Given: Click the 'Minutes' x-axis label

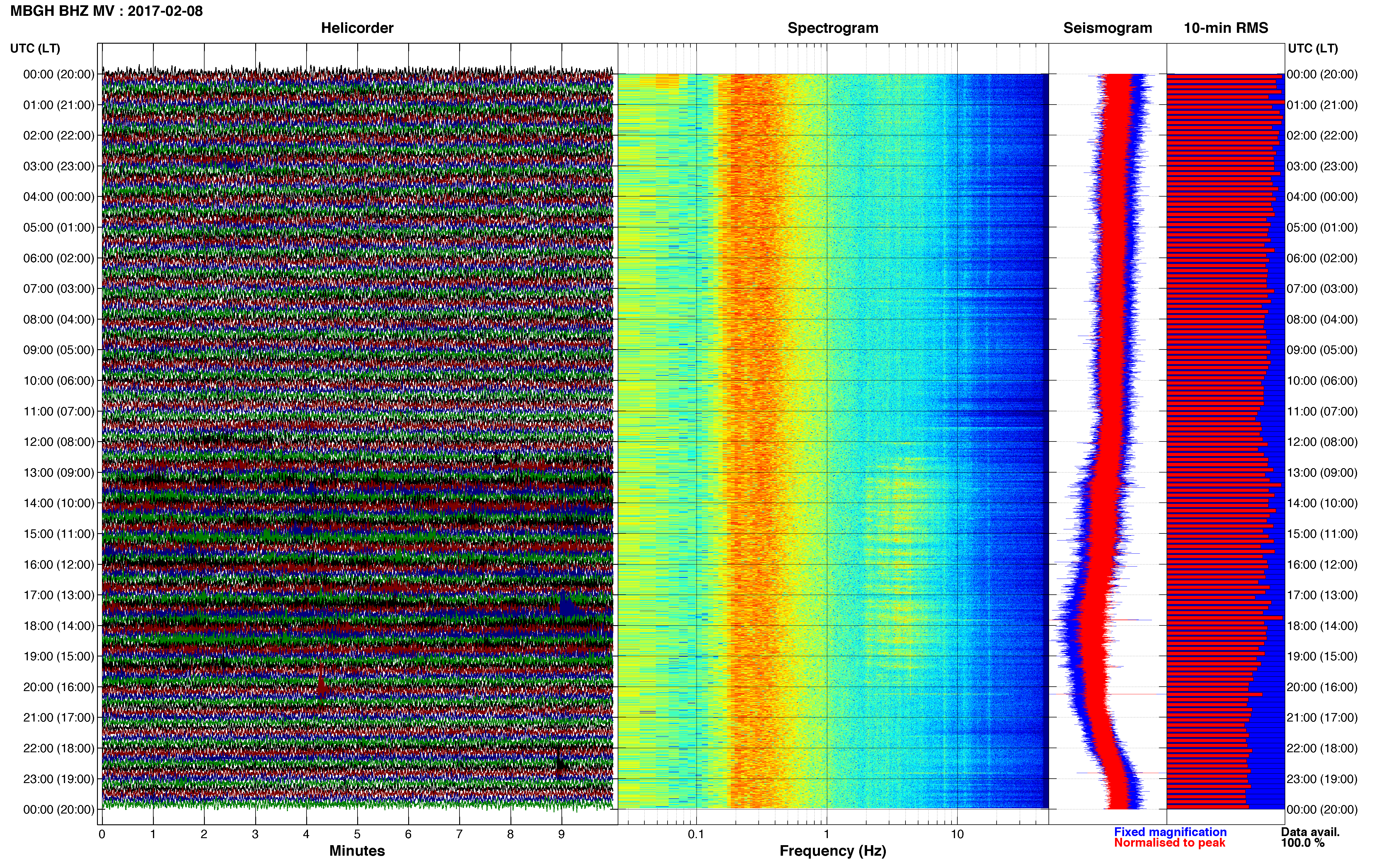Looking at the screenshot, I should [357, 851].
